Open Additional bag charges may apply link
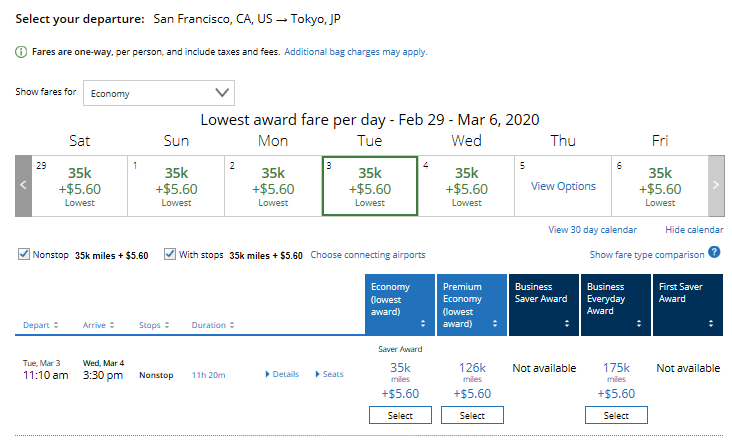The image size is (732, 440). click(356, 52)
